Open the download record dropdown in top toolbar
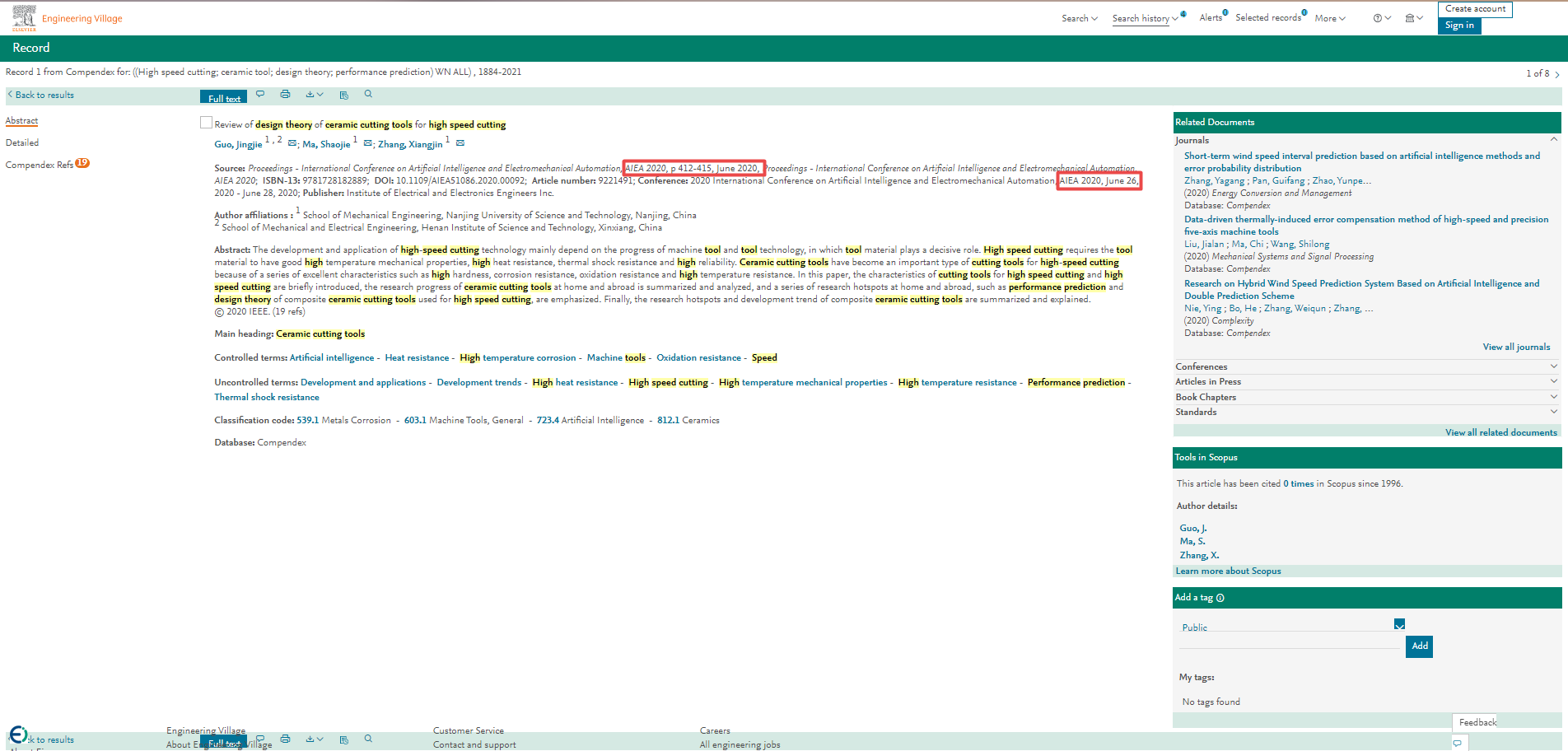This screenshot has height=751, width=1568. 314,95
